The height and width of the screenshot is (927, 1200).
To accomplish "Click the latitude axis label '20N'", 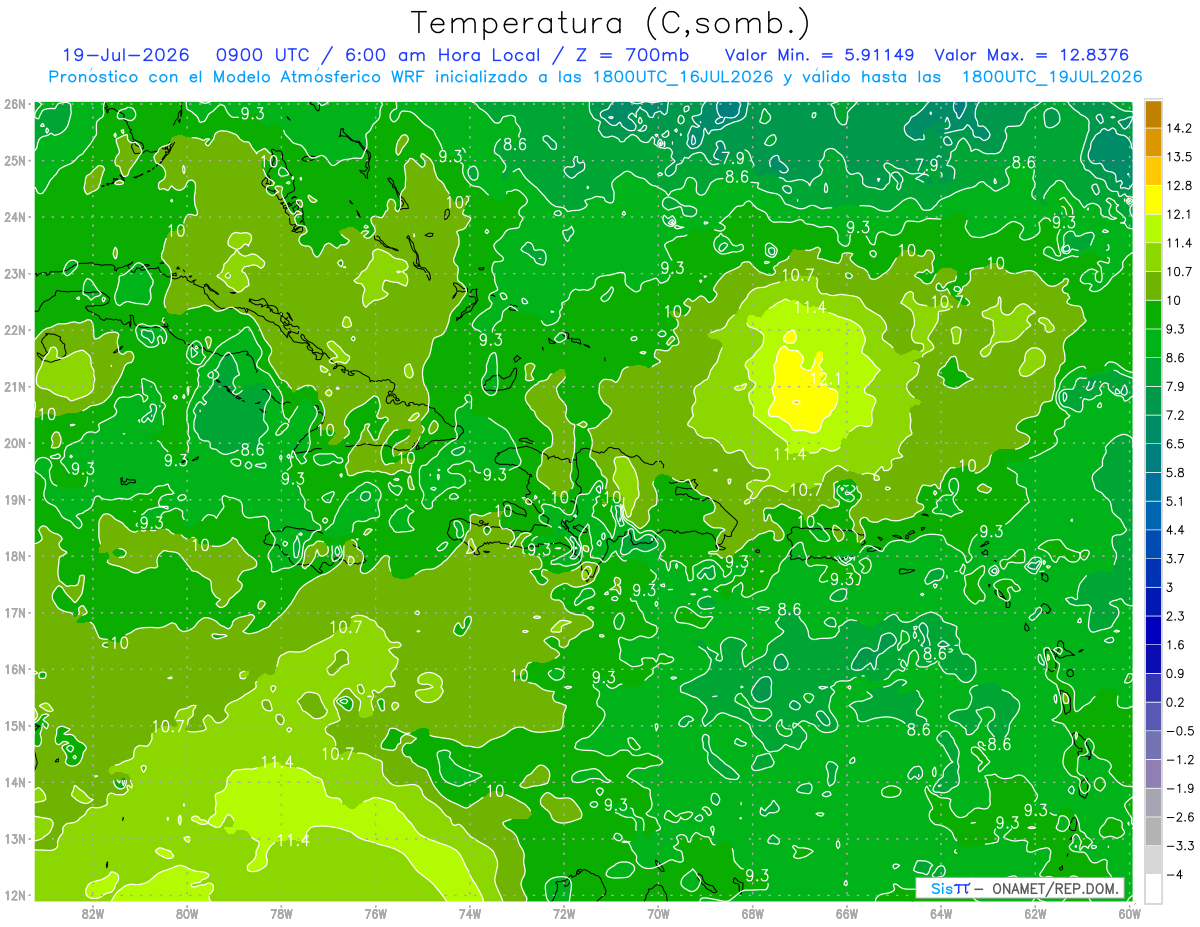I will pyautogui.click(x=15, y=443).
